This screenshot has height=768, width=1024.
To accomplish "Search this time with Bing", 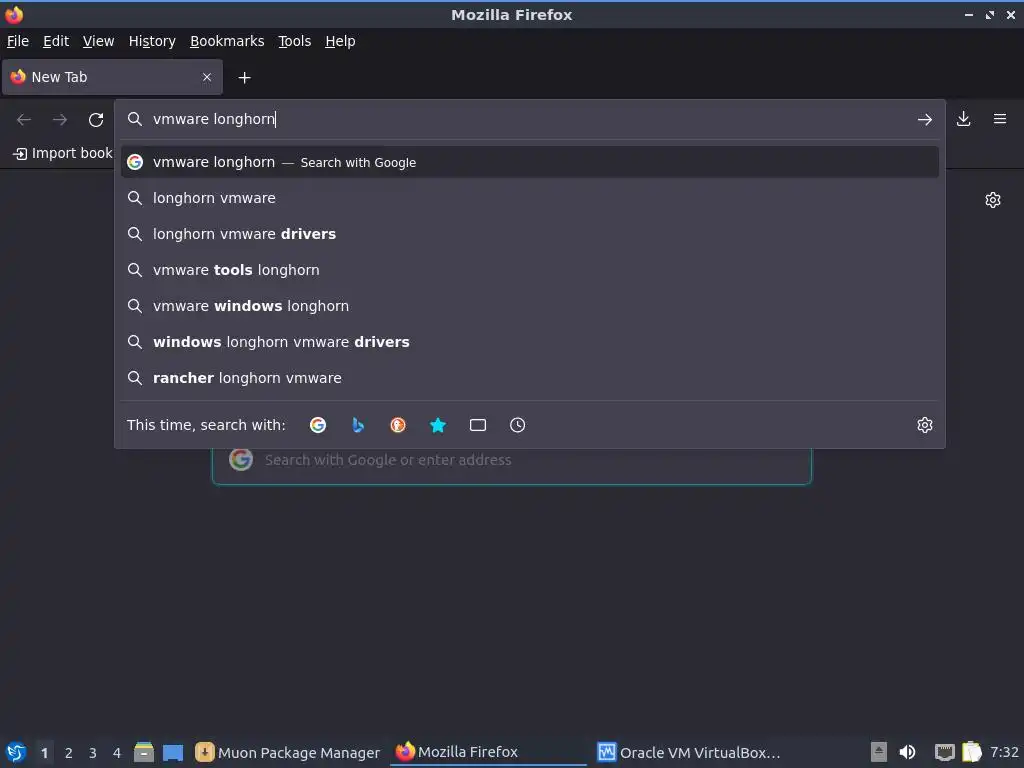I will point(358,425).
